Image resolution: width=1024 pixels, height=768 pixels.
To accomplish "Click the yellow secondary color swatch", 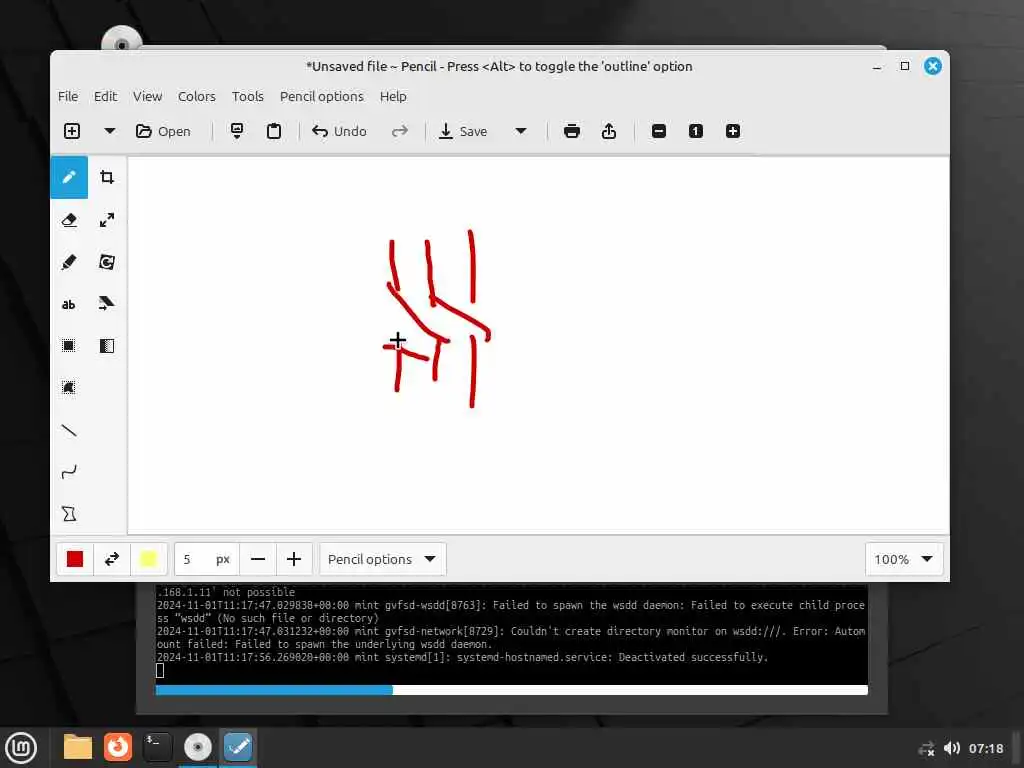I will (148, 559).
